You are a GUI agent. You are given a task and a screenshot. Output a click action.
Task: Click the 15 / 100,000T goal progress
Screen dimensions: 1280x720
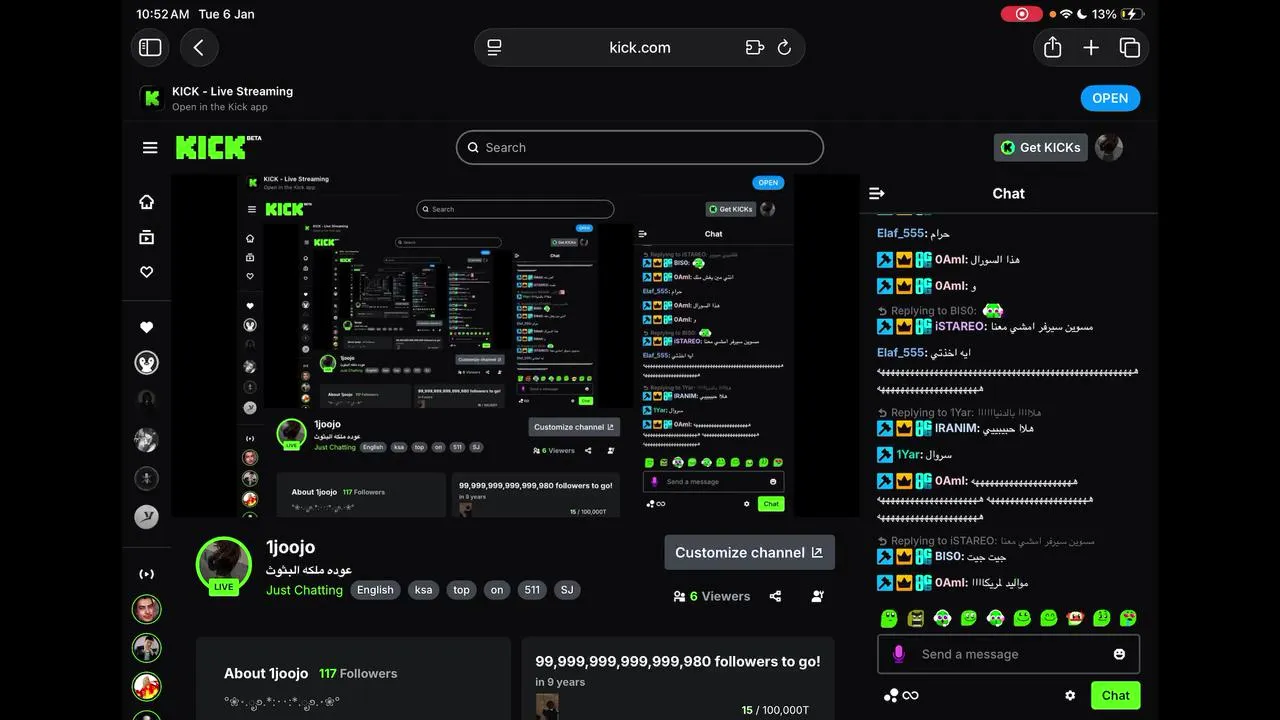click(775, 710)
